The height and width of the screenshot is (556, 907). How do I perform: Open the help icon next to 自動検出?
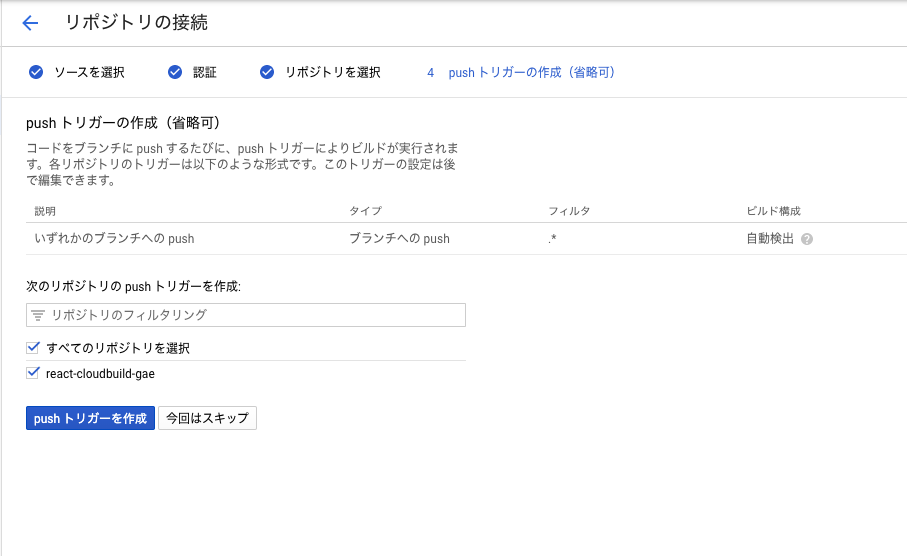(807, 239)
